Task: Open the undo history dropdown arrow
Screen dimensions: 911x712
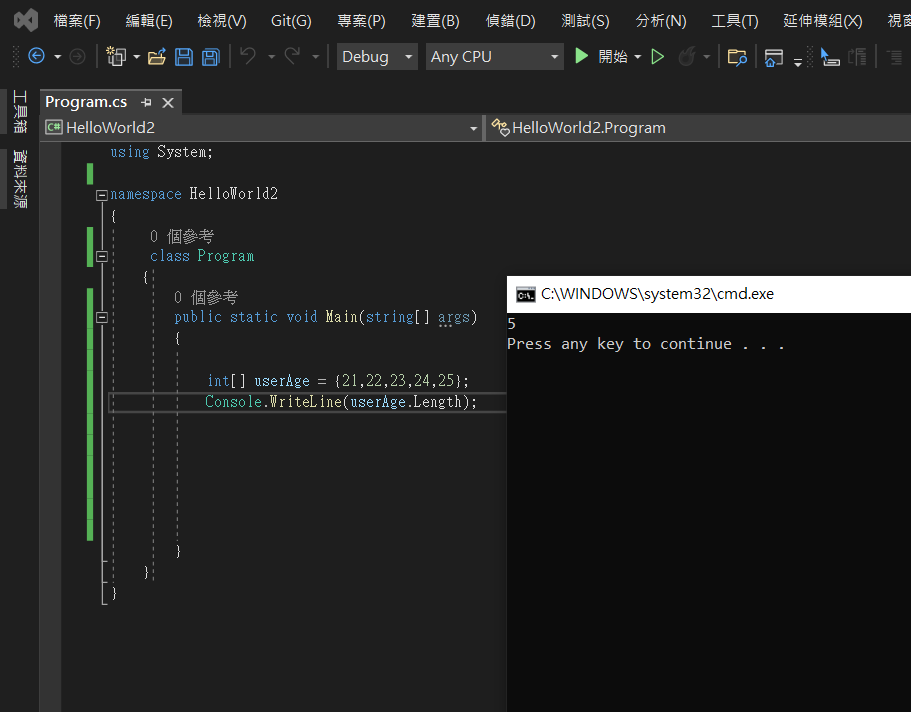Action: [271, 57]
